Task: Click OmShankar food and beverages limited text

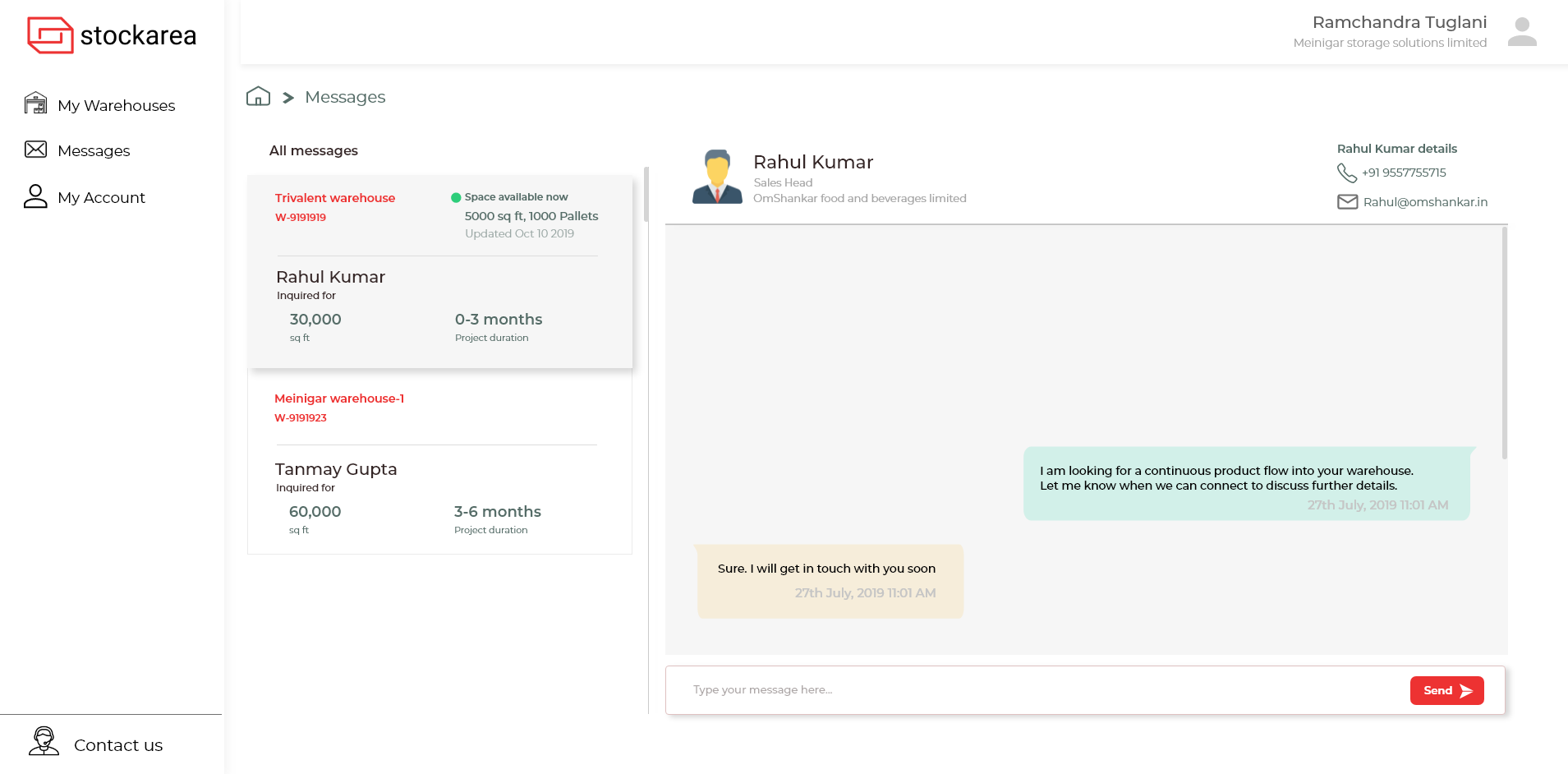Action: [860, 198]
